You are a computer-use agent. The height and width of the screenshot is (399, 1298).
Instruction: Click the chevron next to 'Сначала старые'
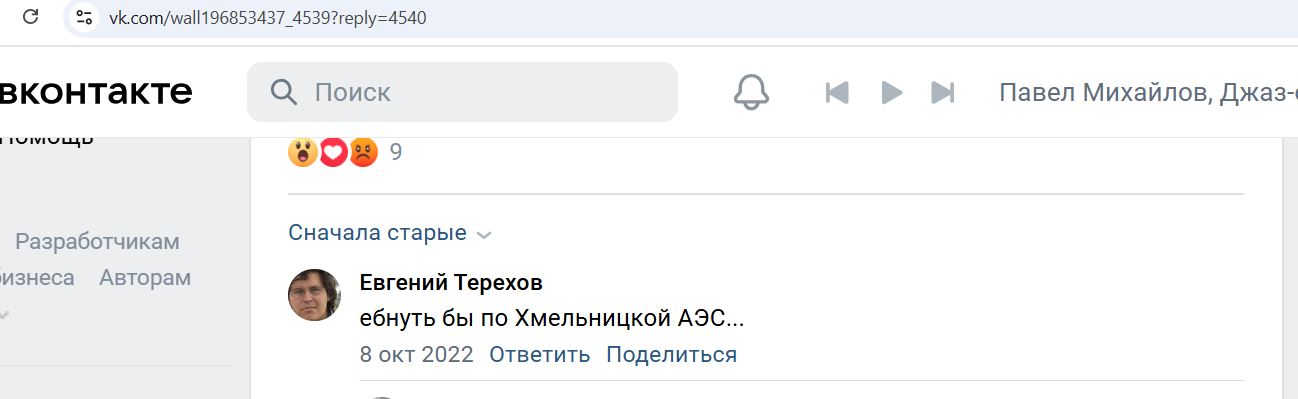click(x=484, y=235)
